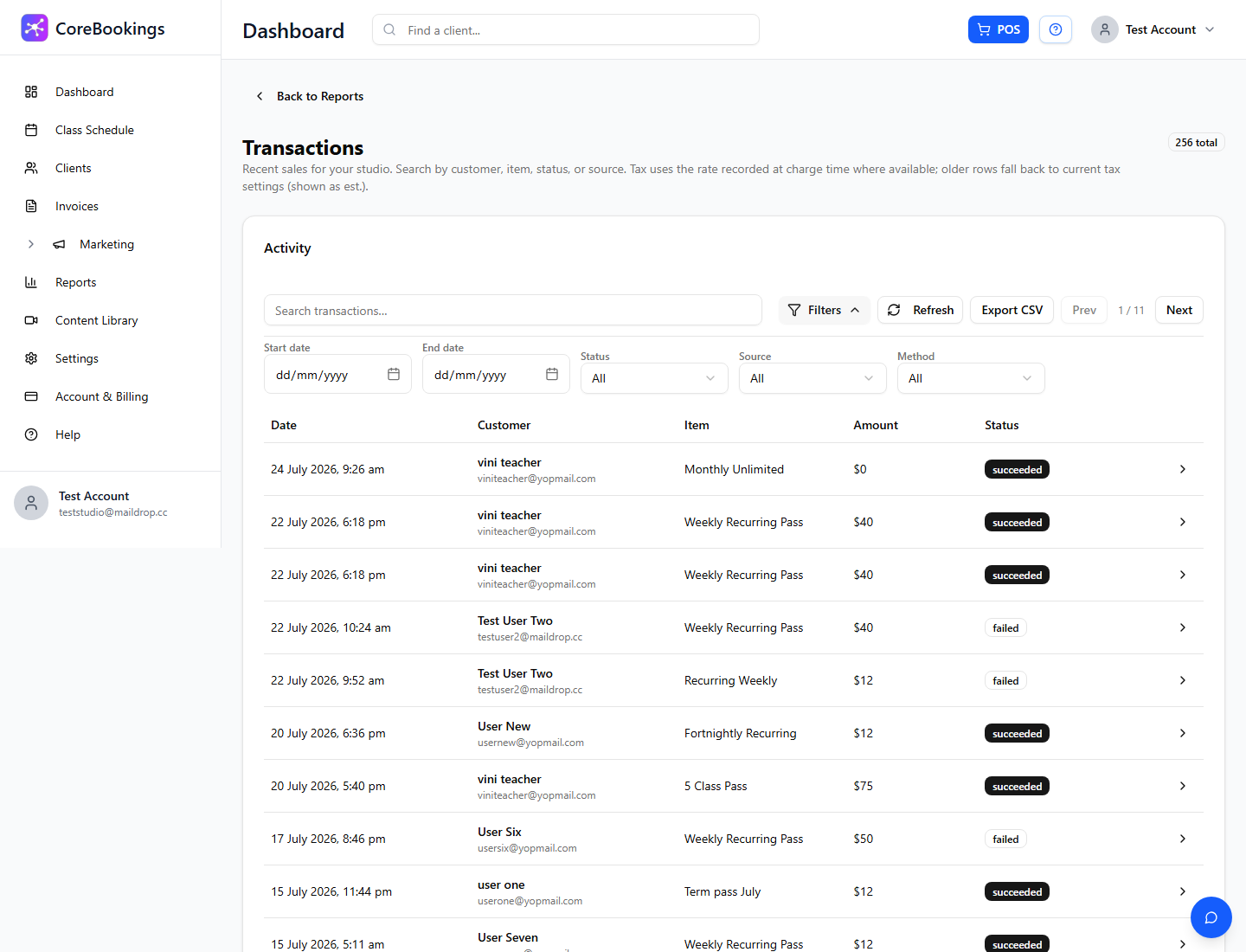This screenshot has width=1246, height=952.
Task: Click the Content Library video icon
Action: click(31, 320)
